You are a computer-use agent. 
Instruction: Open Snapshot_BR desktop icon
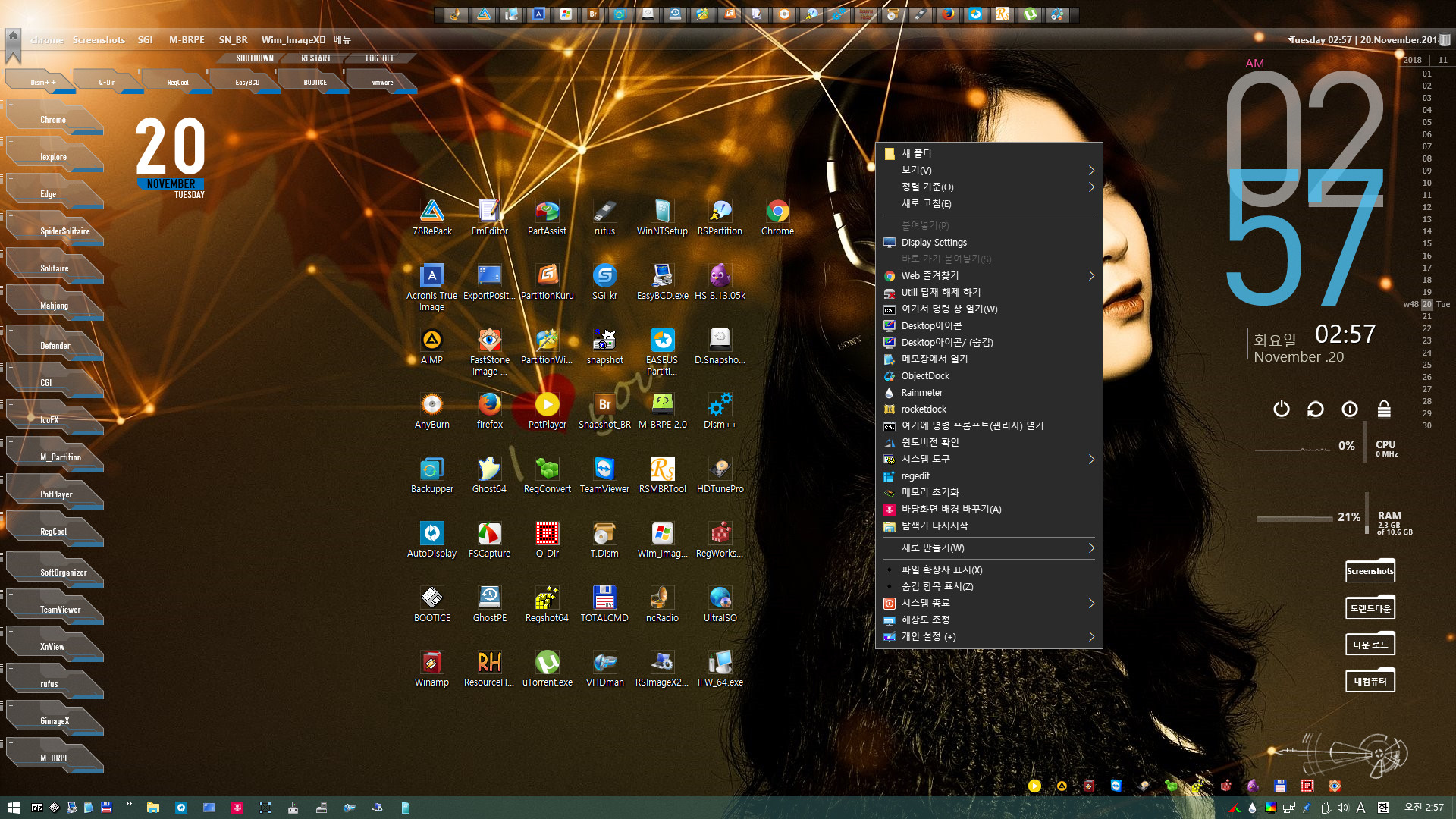tap(604, 410)
